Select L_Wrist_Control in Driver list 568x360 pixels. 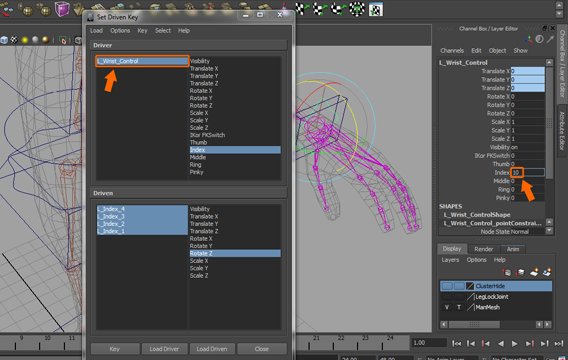[142, 61]
